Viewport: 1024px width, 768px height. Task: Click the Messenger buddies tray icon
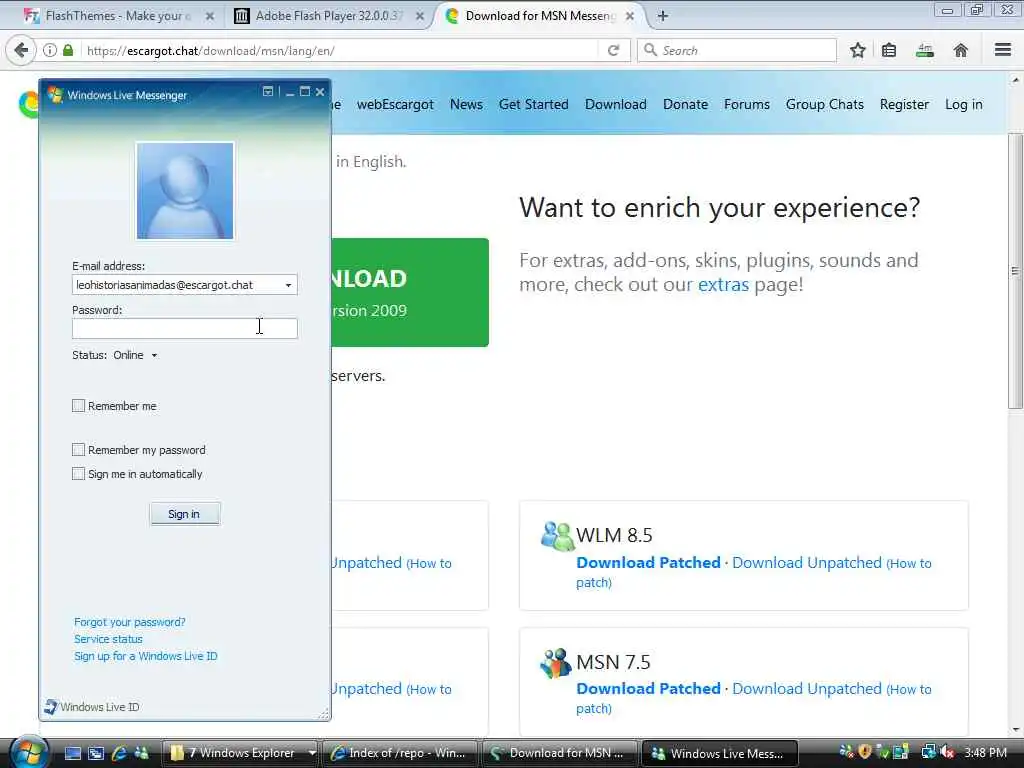pos(846,752)
